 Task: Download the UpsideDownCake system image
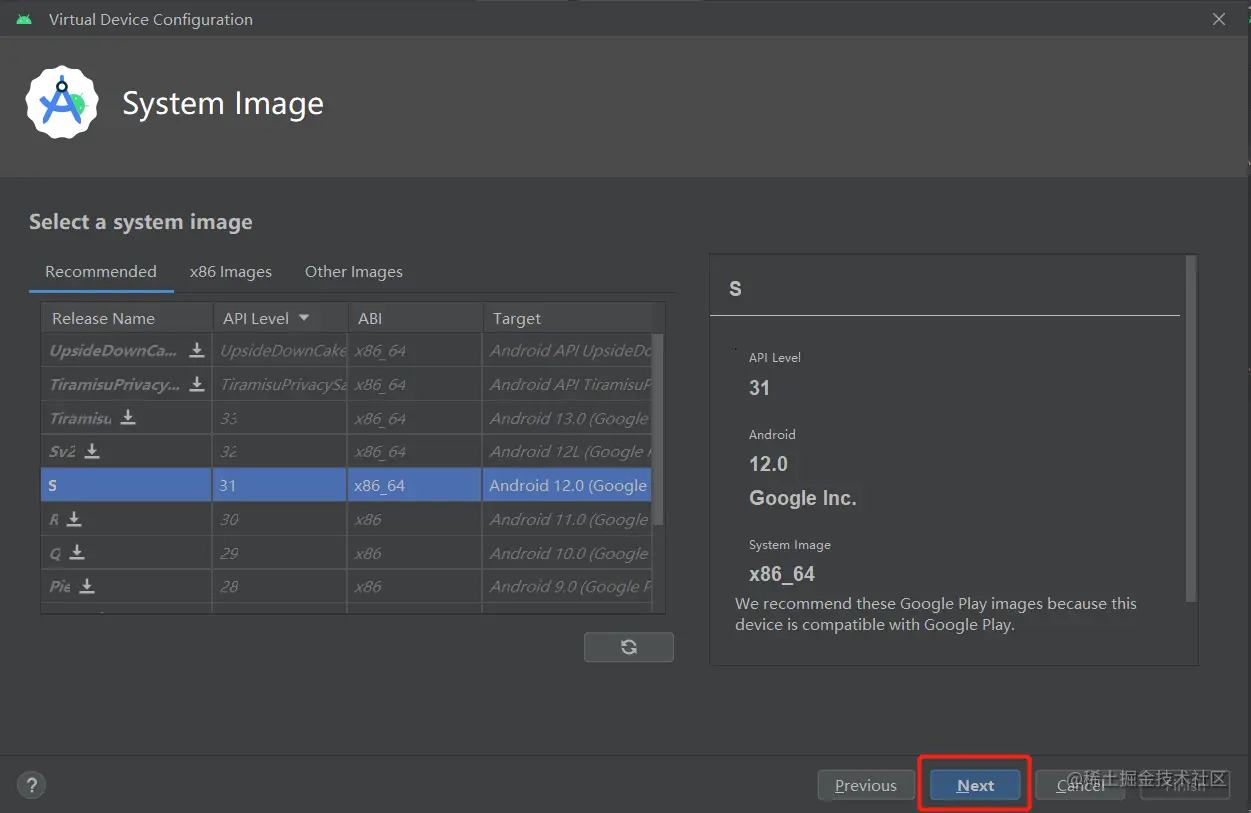[x=197, y=350]
